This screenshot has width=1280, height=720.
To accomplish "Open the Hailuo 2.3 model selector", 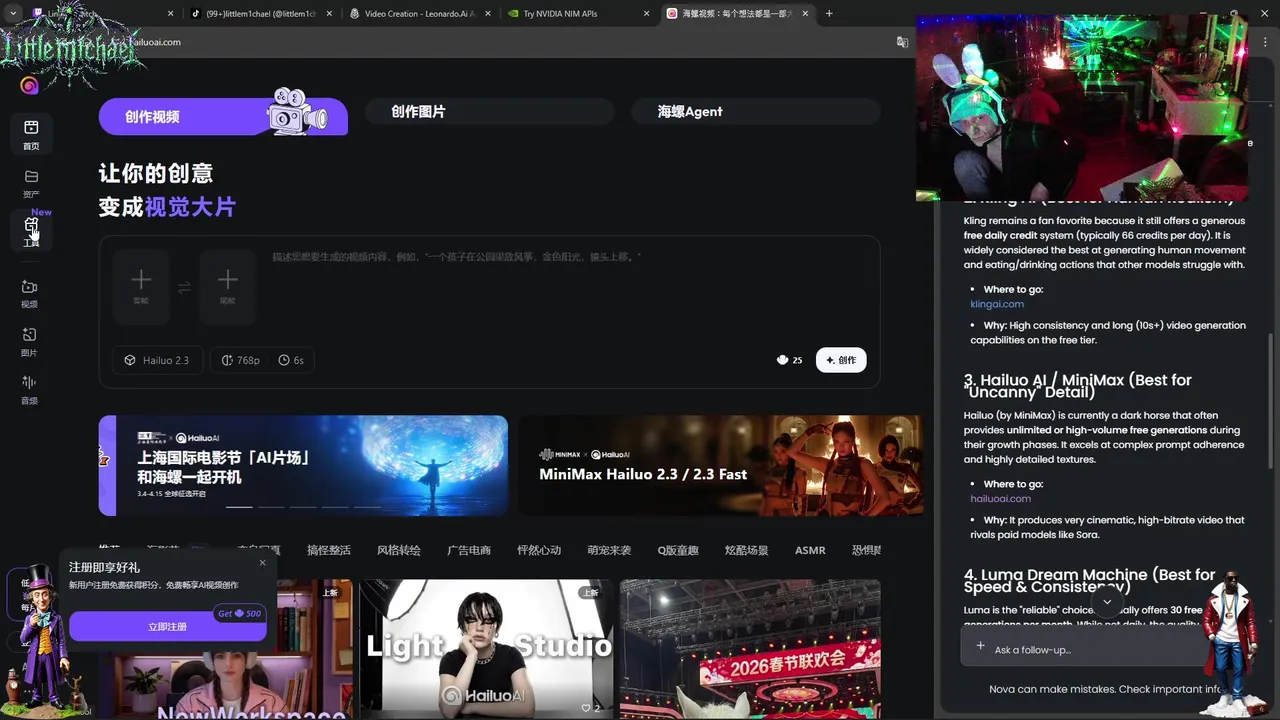I will [x=157, y=360].
